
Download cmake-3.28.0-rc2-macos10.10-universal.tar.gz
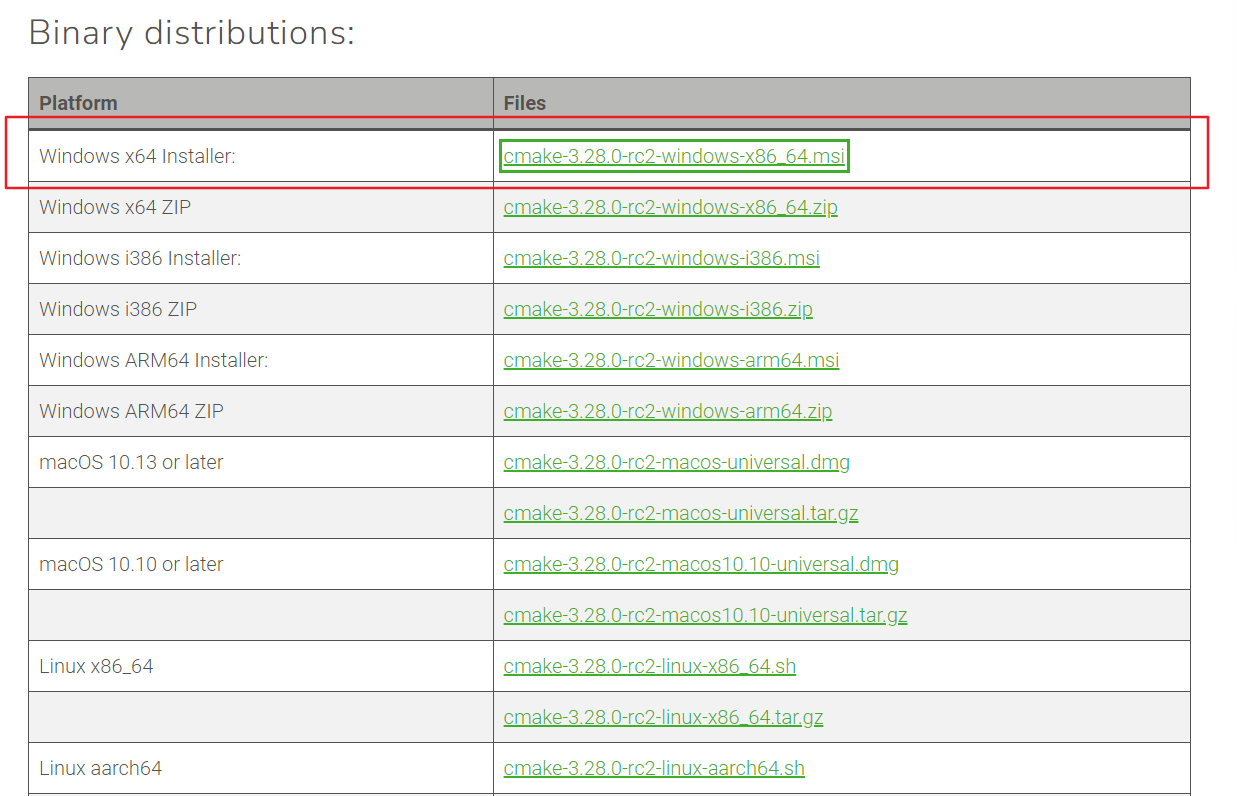[705, 615]
